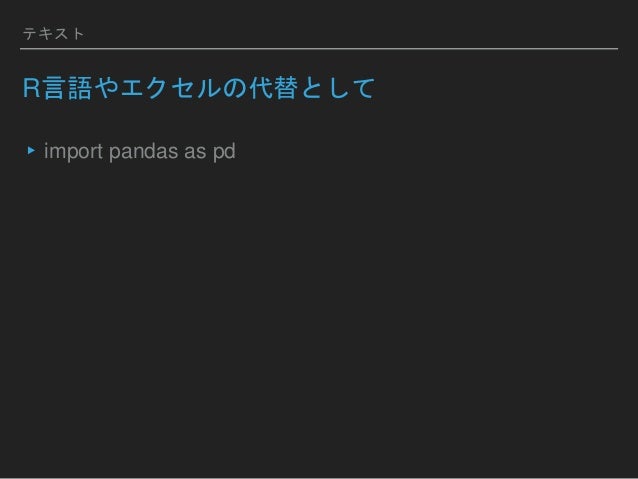Click 代替 in the slide title

point(273,88)
